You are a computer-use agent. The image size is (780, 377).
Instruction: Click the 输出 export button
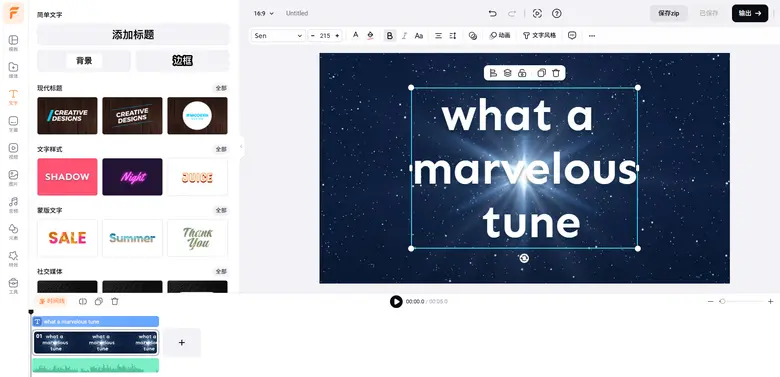750,13
